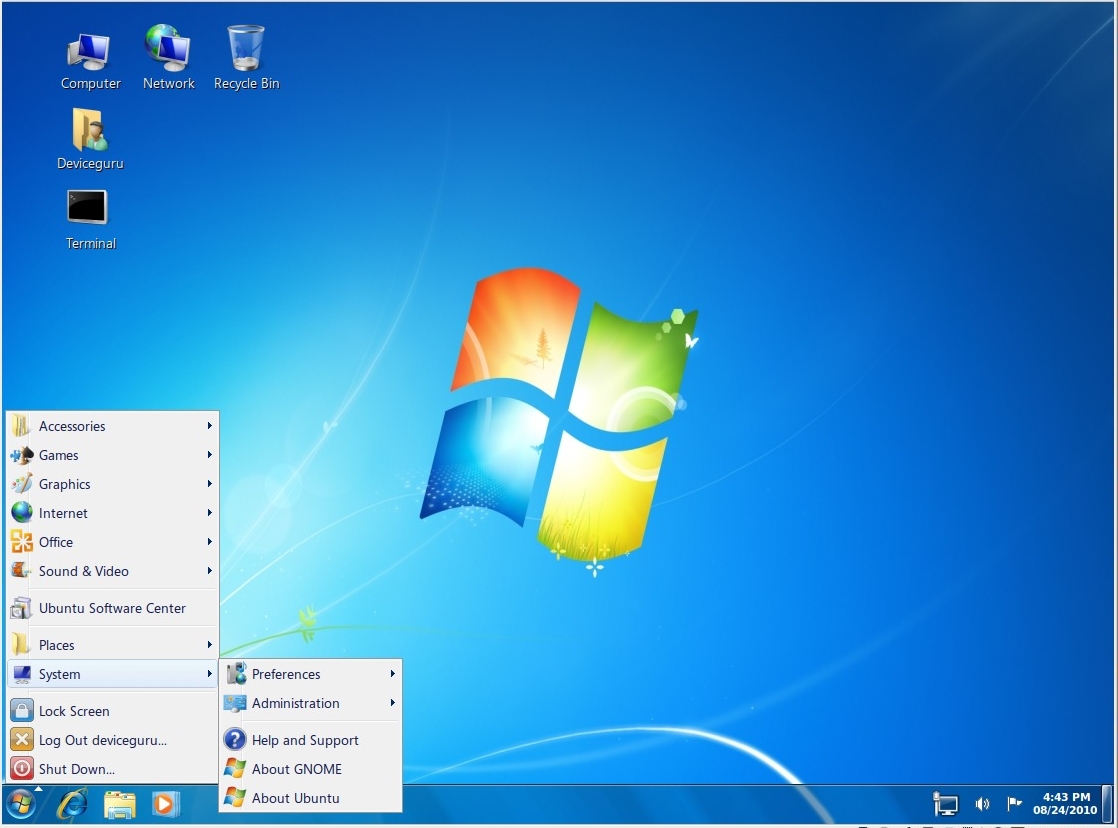Click the Log Out X icon
Viewport: 1118px width, 828px height.
(x=21, y=740)
